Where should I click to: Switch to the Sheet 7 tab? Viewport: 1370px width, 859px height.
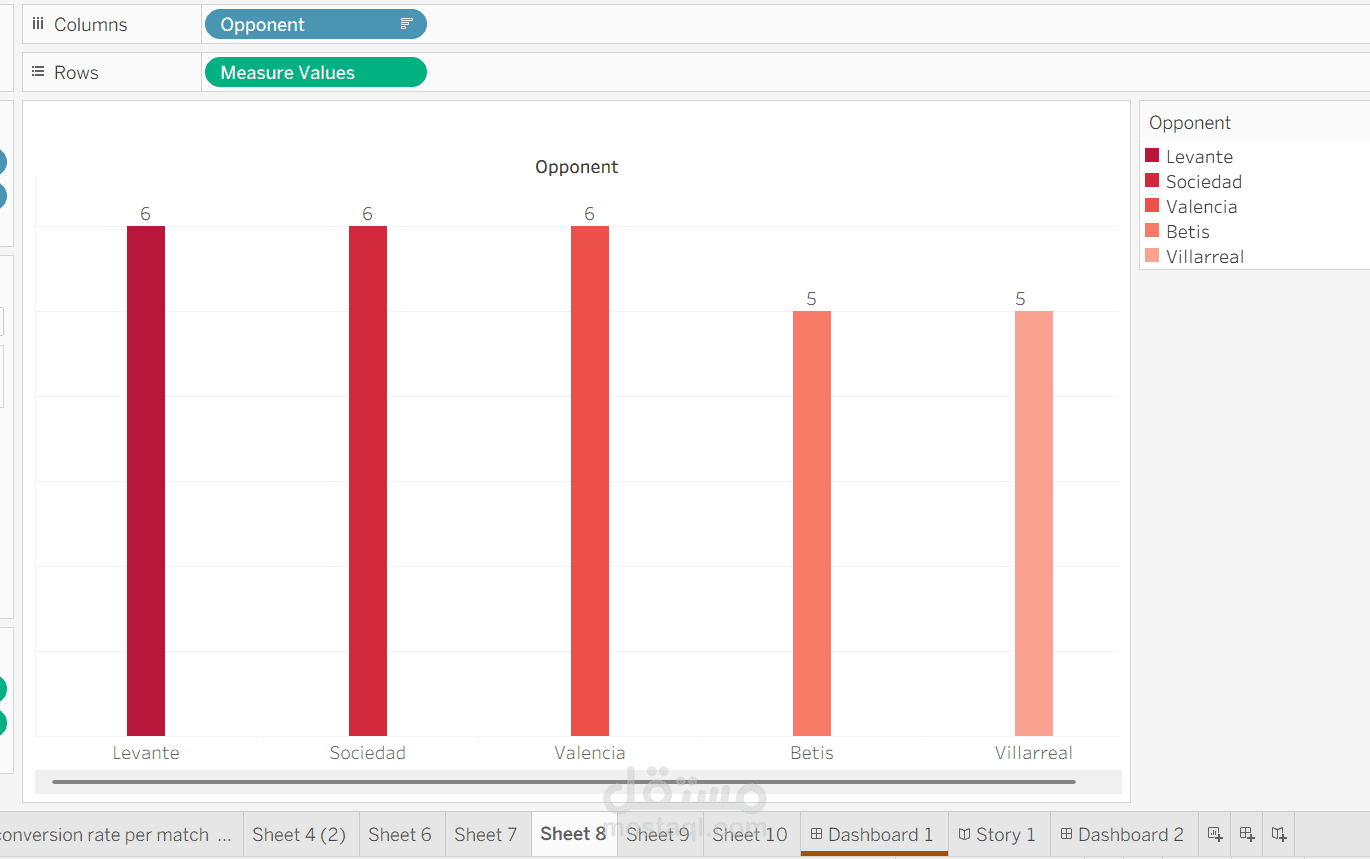click(486, 834)
